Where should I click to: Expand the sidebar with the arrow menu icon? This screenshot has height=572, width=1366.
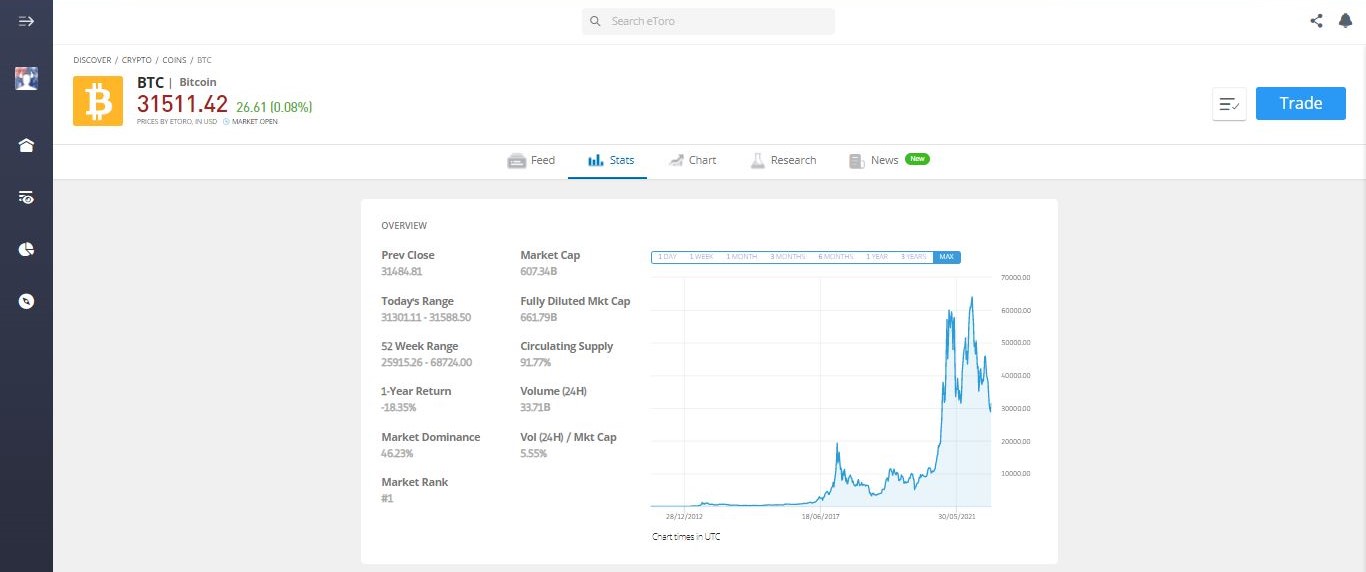[26, 21]
